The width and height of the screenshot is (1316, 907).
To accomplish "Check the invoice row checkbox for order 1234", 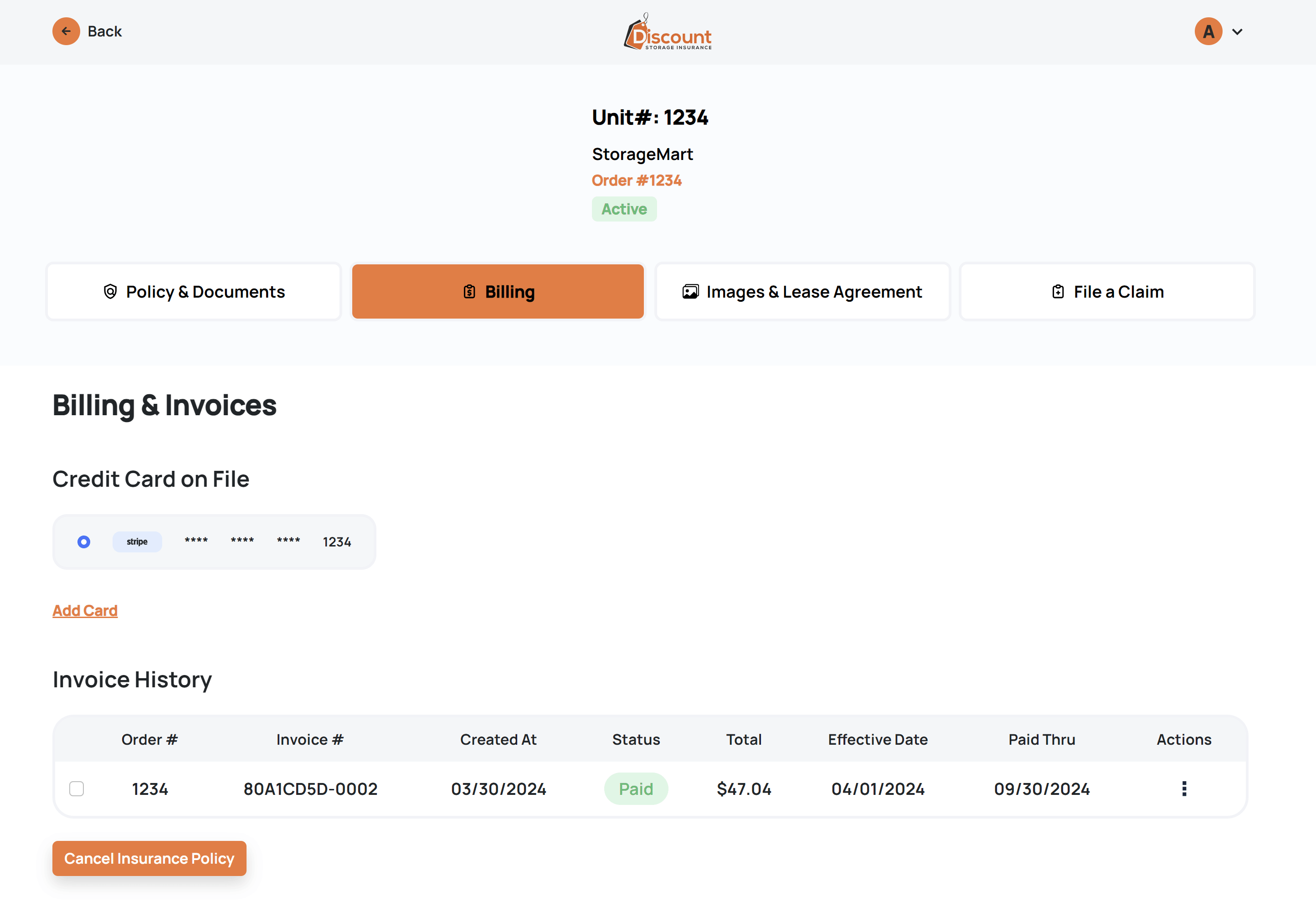I will (77, 788).
